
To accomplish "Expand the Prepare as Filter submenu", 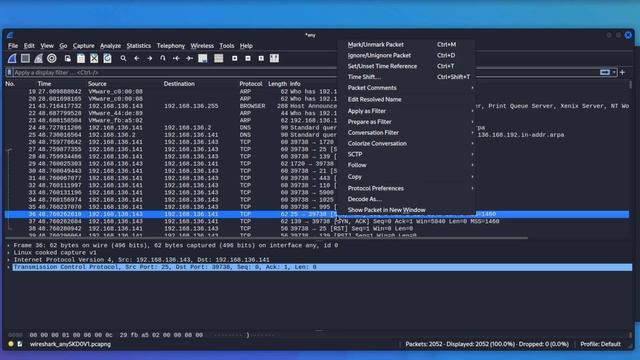I will (x=407, y=122).
